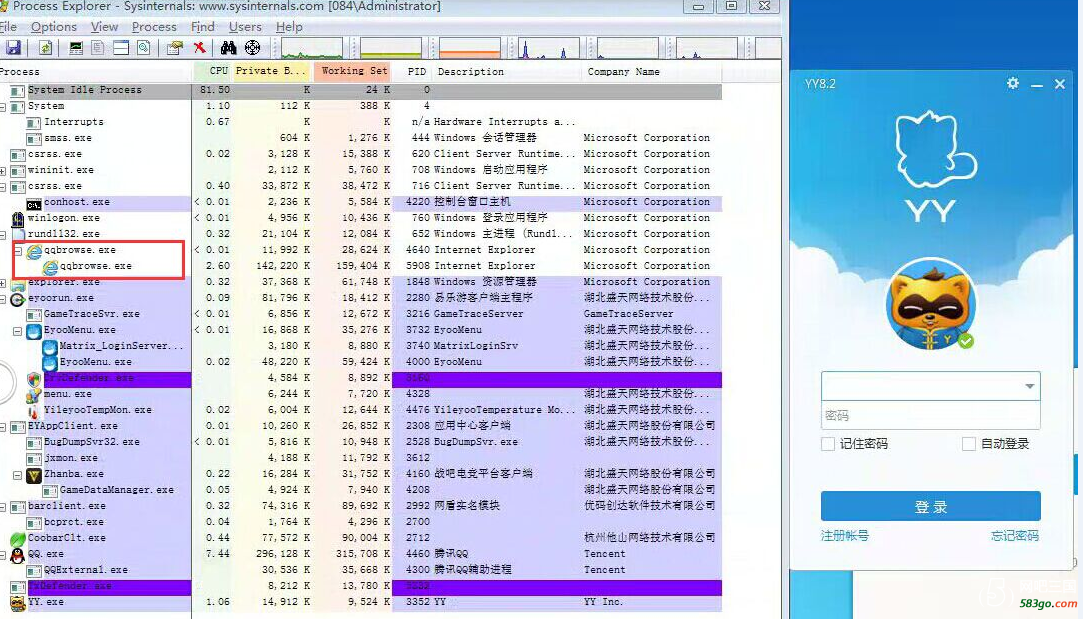Click the DLL/Handle view toolbar icon
Viewport: 1083px width, 619px height.
(x=143, y=48)
